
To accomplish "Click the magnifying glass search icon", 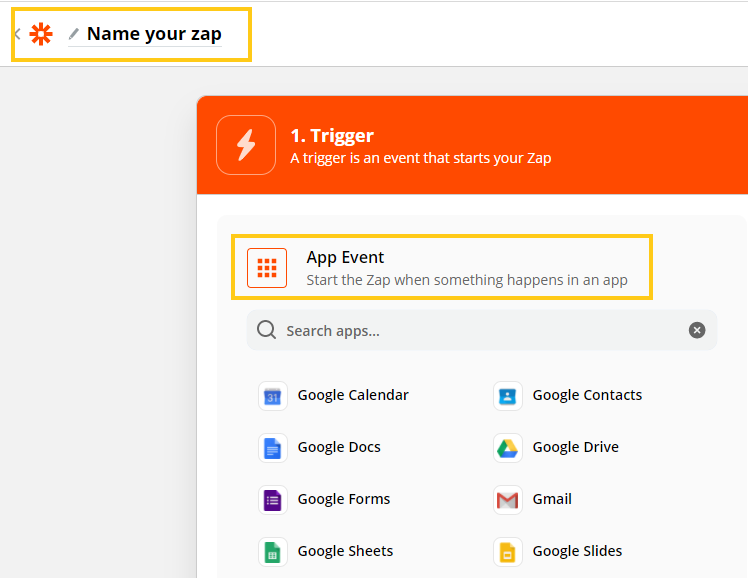I will (x=266, y=330).
